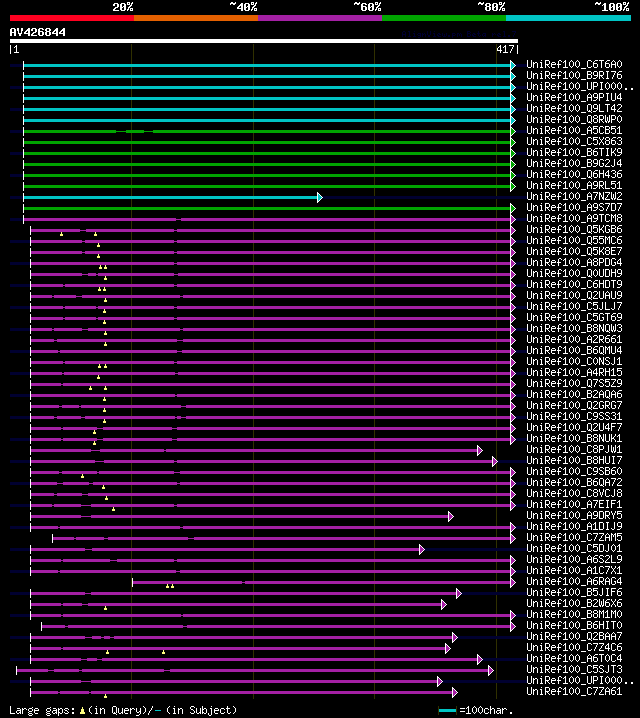The image size is (640, 718).
Task: Select the UniRef100_B2AQA6 label
Action: tap(574, 394)
